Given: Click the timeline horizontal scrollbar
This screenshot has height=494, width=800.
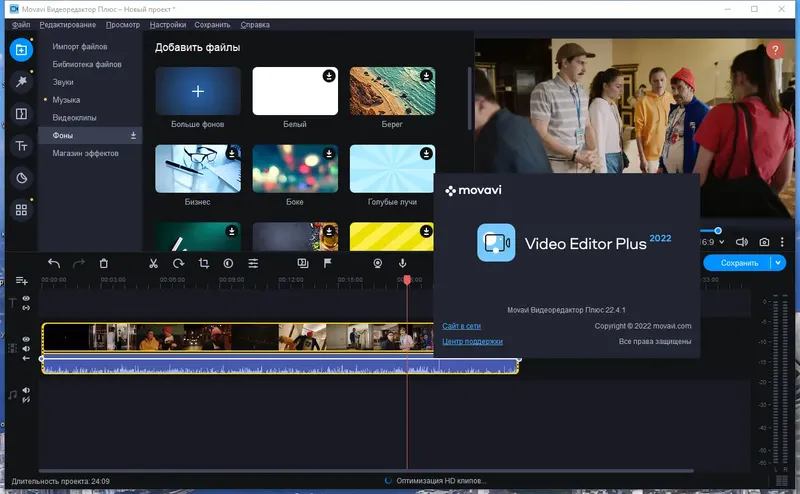Looking at the screenshot, I should (x=366, y=471).
